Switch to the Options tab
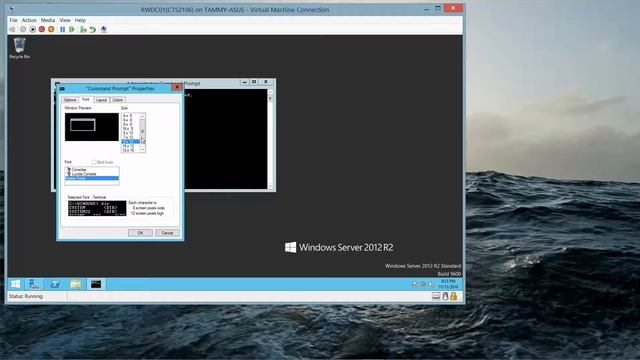The width and height of the screenshot is (640, 360). (x=70, y=100)
